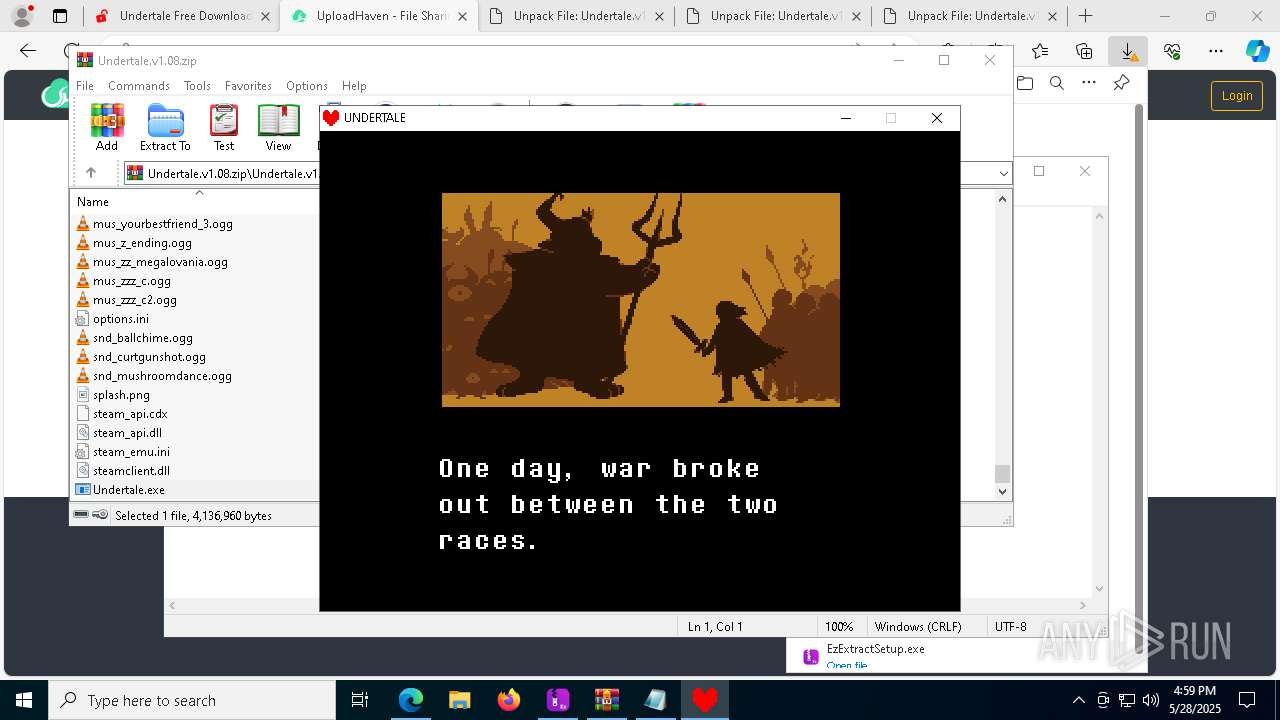Click the Login button on webpage
The width and height of the screenshot is (1280, 720).
point(1237,95)
